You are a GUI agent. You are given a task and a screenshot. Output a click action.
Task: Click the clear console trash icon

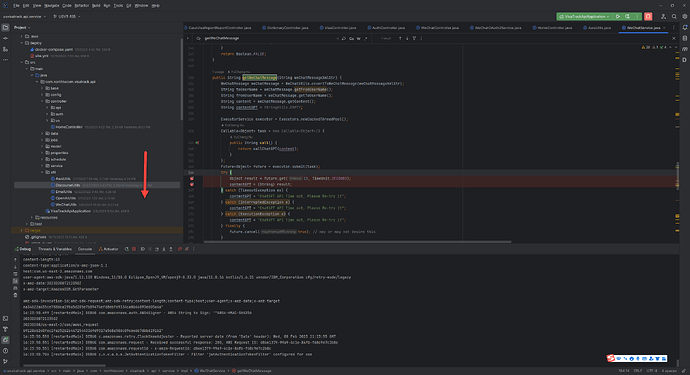[15, 295]
